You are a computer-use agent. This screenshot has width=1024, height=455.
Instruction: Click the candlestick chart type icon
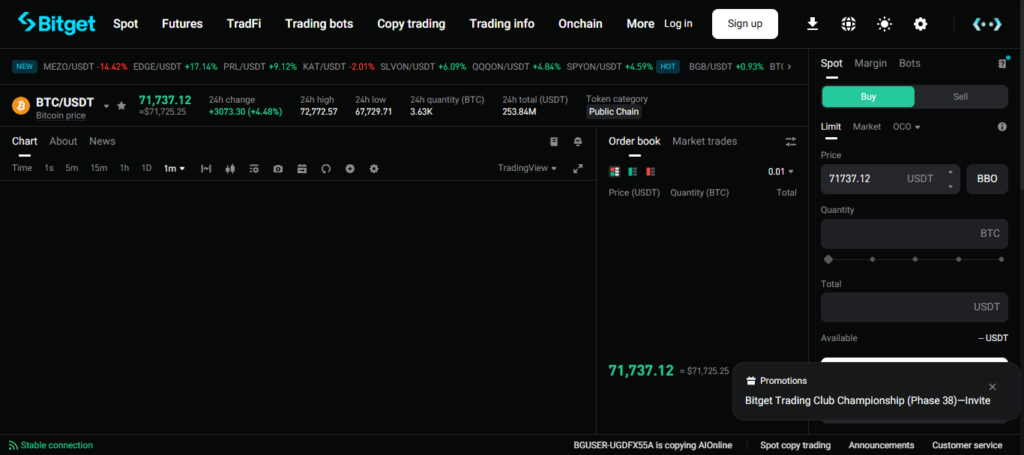(230, 168)
